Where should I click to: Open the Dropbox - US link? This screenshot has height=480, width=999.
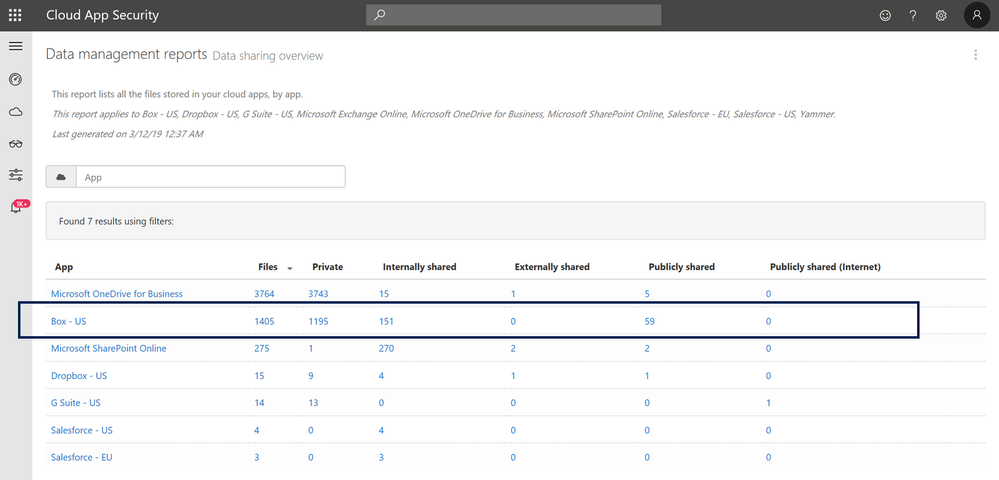[x=79, y=376]
